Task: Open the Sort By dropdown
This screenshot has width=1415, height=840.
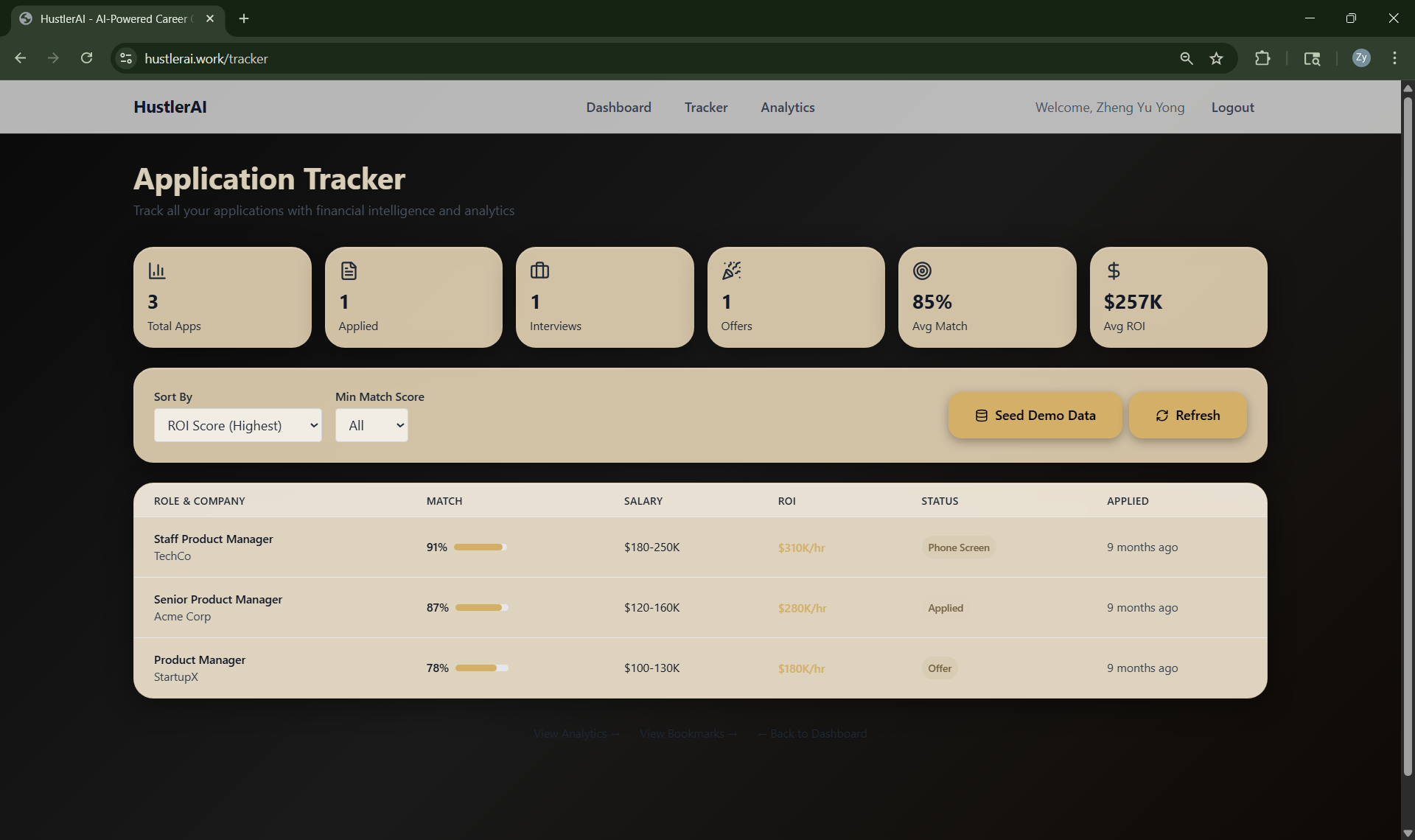Action: (x=237, y=425)
